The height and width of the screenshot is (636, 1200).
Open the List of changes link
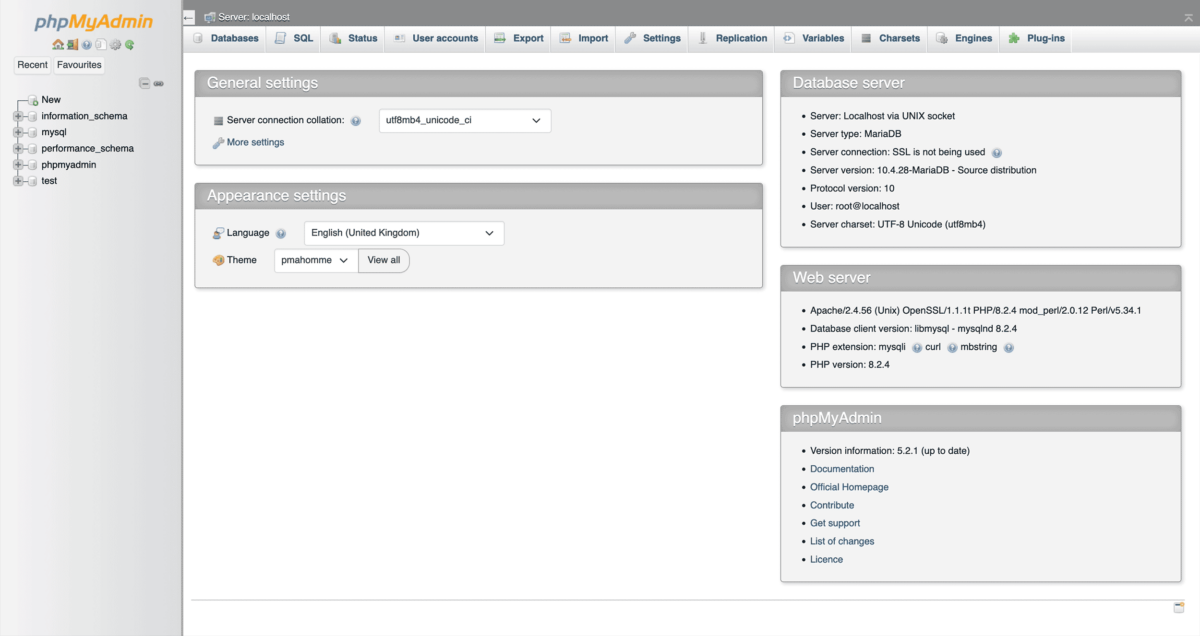click(x=841, y=541)
